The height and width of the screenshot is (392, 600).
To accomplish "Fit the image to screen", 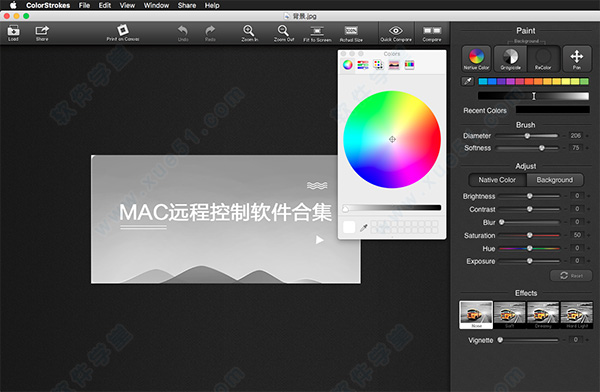I will coord(317,33).
